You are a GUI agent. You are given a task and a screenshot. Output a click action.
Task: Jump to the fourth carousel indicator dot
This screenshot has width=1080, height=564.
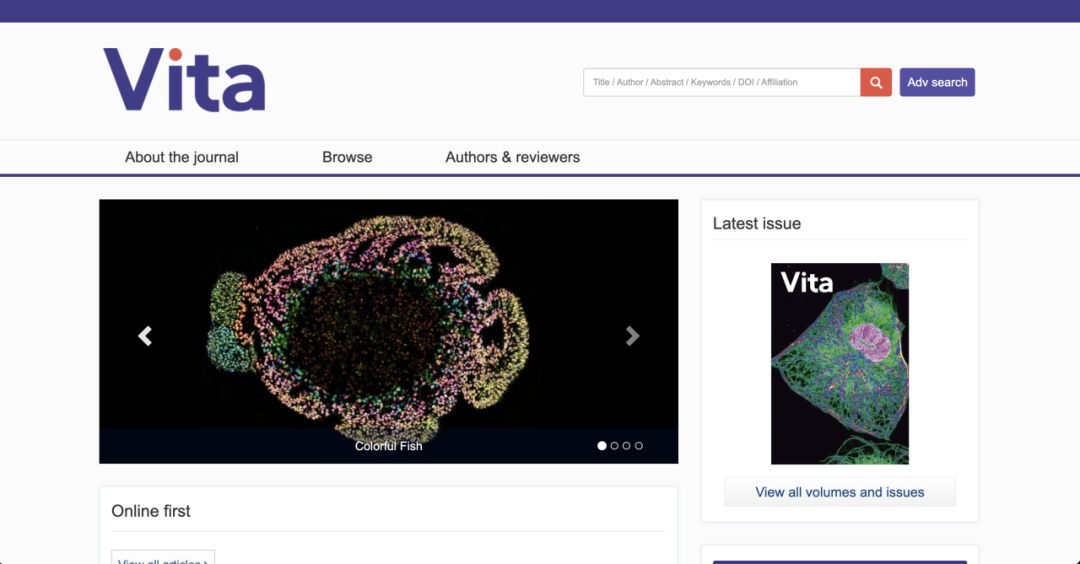click(x=639, y=446)
